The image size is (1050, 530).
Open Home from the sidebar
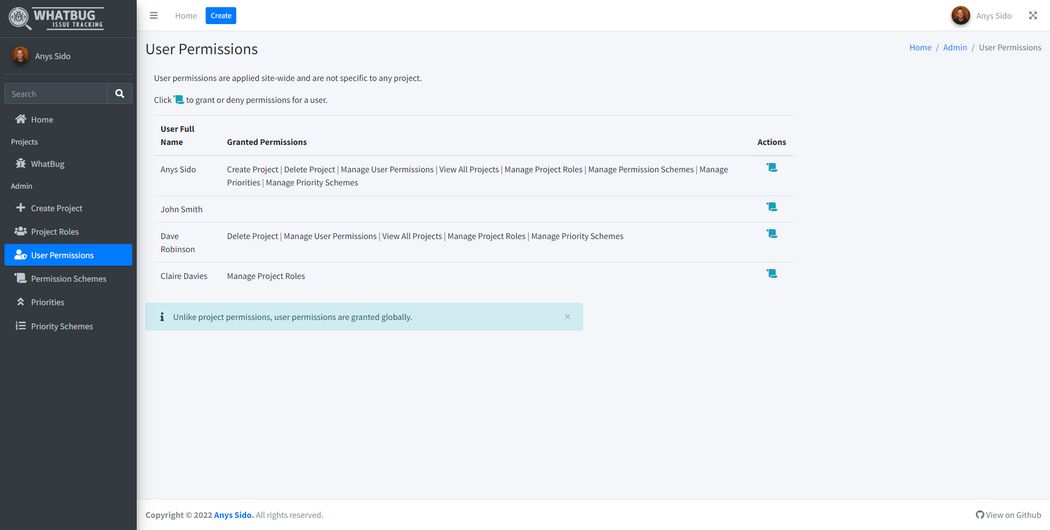(42, 120)
